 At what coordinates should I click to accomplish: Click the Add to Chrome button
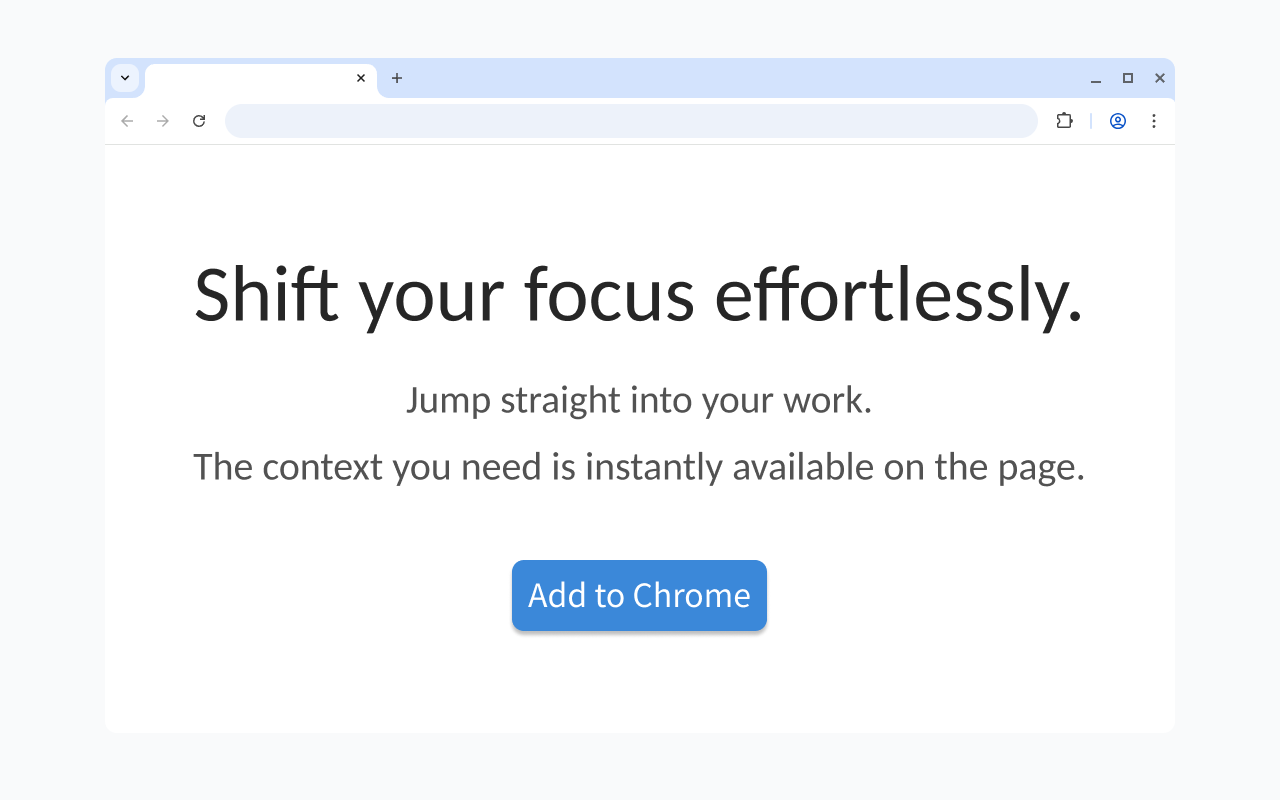coord(639,595)
